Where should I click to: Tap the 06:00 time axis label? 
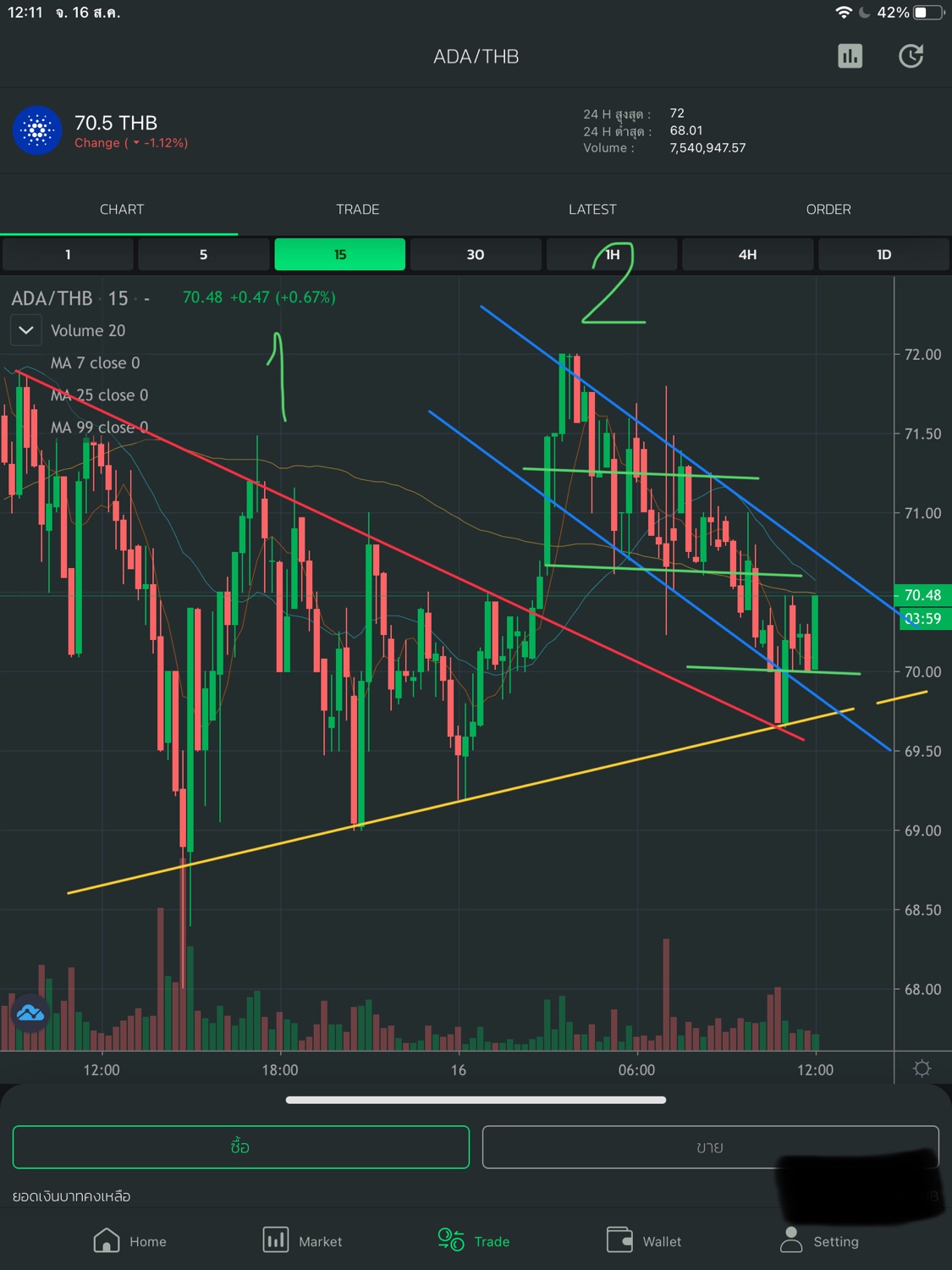pyautogui.click(x=636, y=1069)
